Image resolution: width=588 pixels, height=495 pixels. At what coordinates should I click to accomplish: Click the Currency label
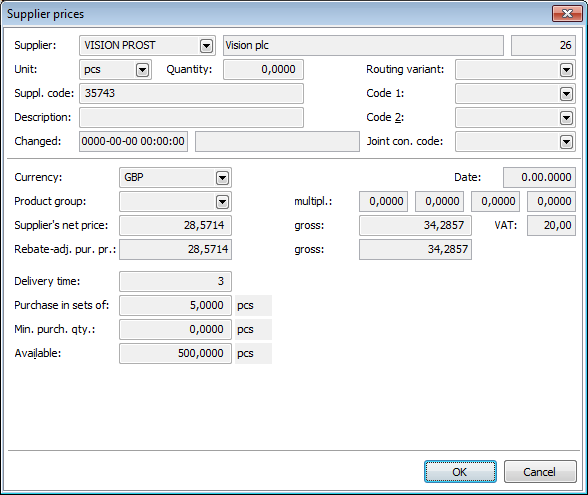(x=38, y=177)
